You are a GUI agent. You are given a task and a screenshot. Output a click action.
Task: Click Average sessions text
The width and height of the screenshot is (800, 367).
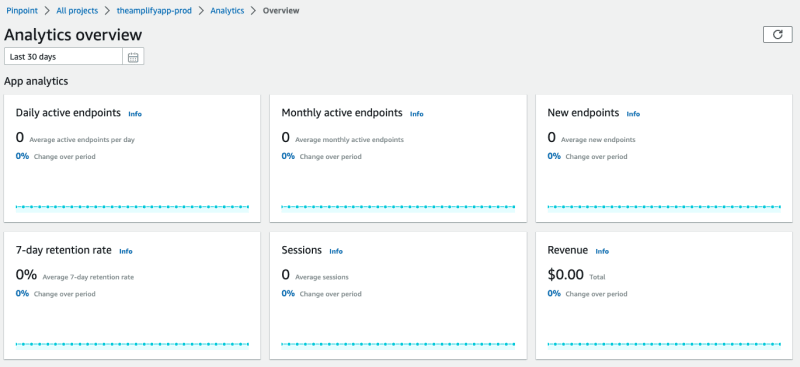pyautogui.click(x=322, y=277)
